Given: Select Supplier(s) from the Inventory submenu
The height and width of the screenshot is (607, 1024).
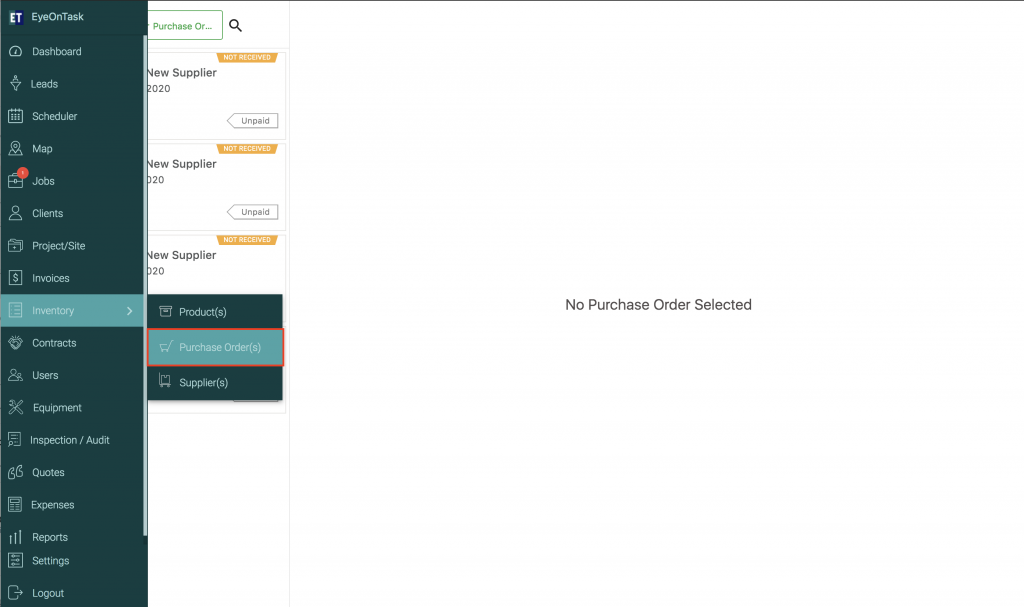Looking at the screenshot, I should click(x=215, y=382).
